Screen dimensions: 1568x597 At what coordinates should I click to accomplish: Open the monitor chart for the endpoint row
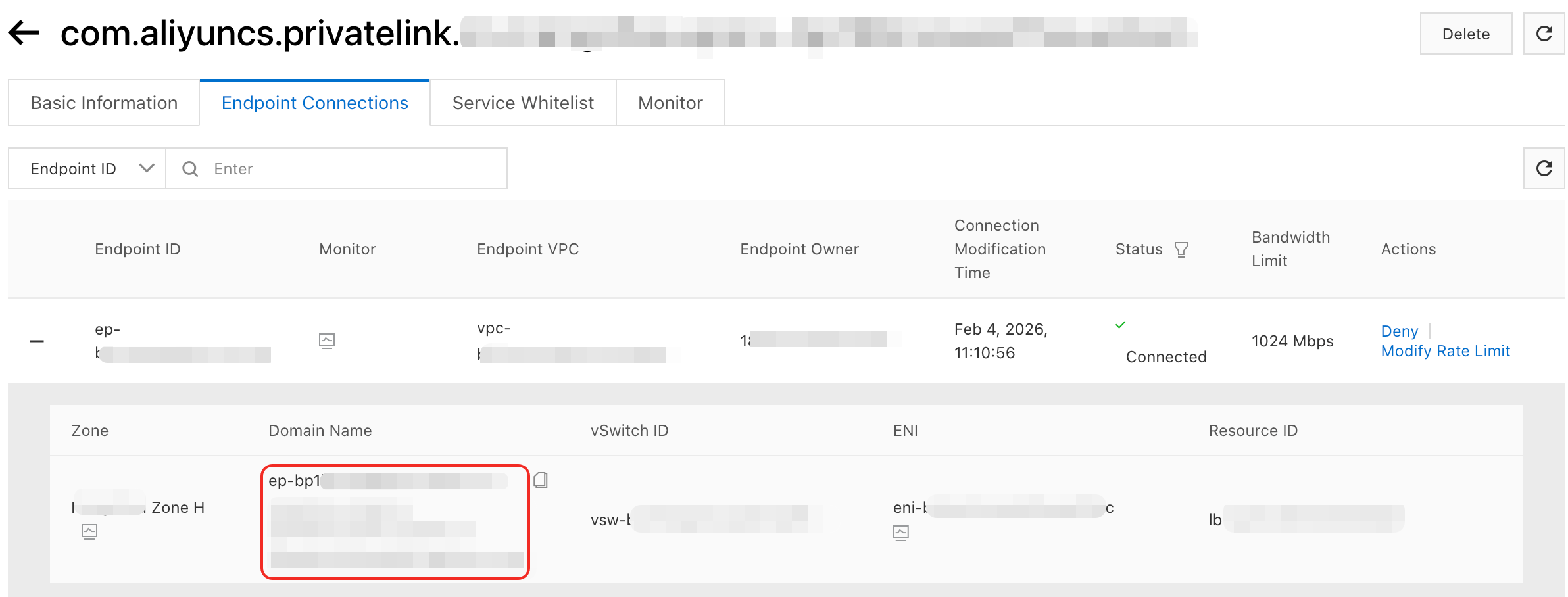pos(327,341)
